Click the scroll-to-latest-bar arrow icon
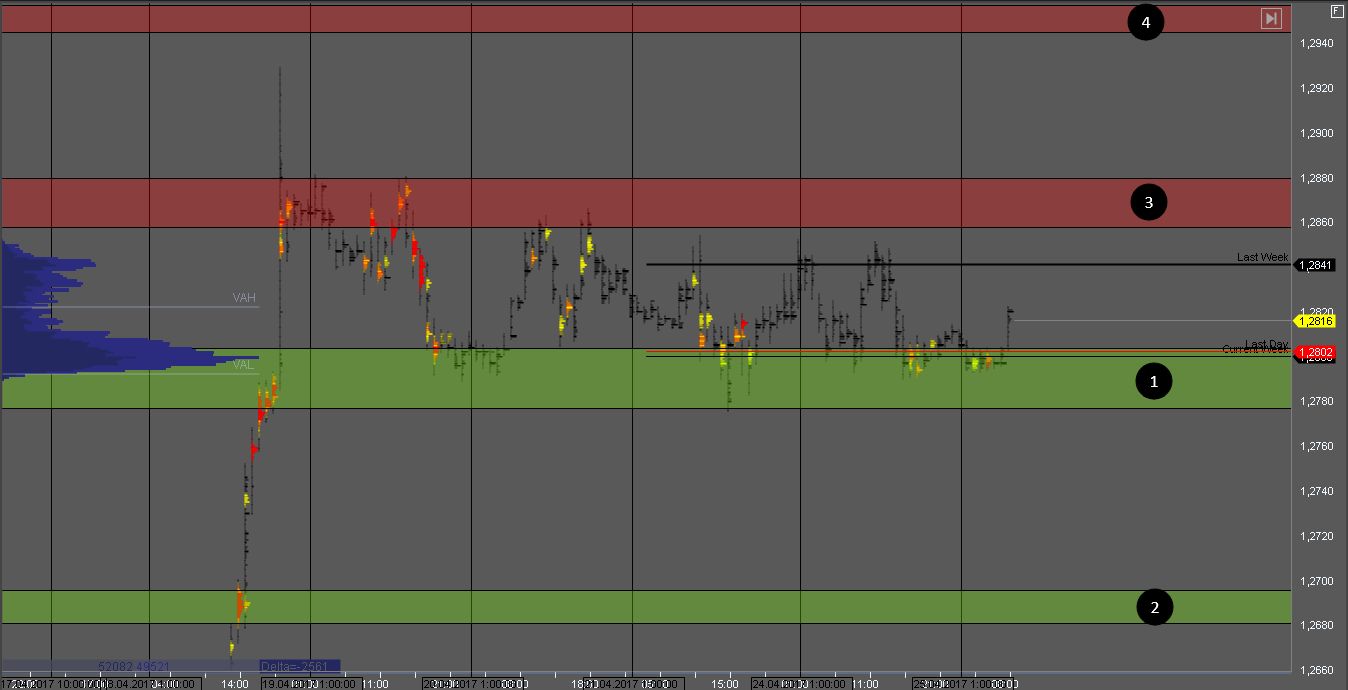This screenshot has width=1348, height=690. [1271, 18]
